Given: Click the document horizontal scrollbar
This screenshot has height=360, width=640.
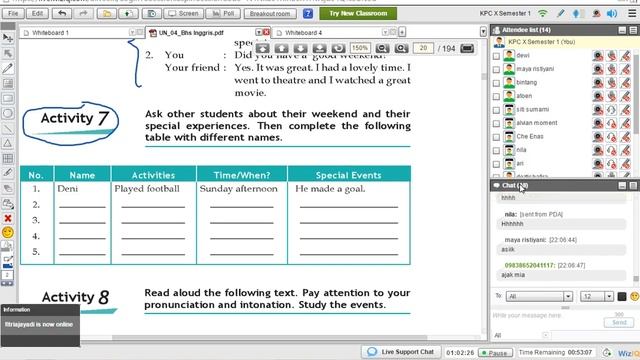Looking at the screenshot, I should pos(269,338).
